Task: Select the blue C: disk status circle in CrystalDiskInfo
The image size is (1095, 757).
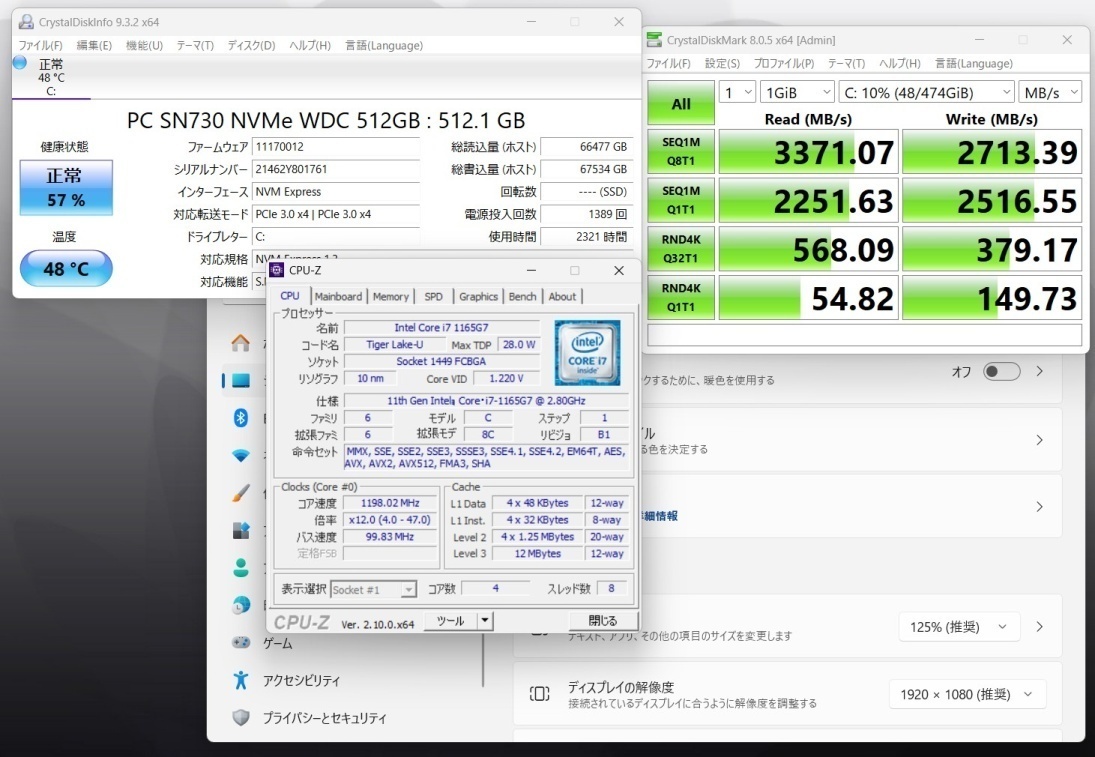Action: [x=20, y=63]
